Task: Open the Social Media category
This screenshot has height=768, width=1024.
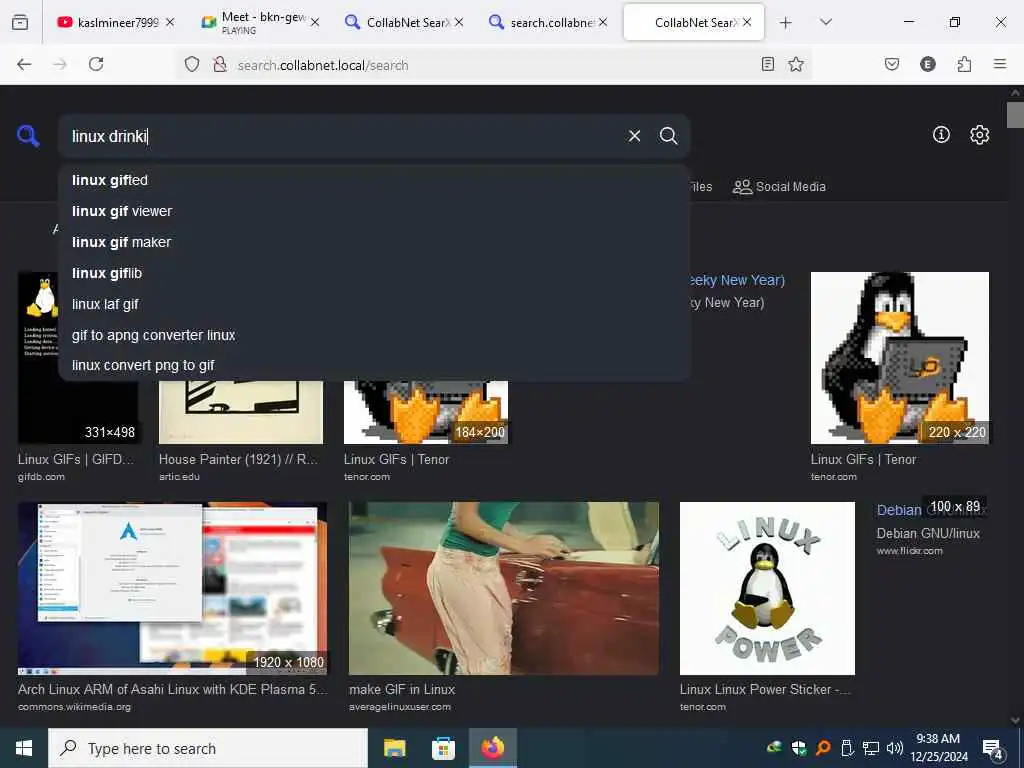Action: click(x=779, y=187)
